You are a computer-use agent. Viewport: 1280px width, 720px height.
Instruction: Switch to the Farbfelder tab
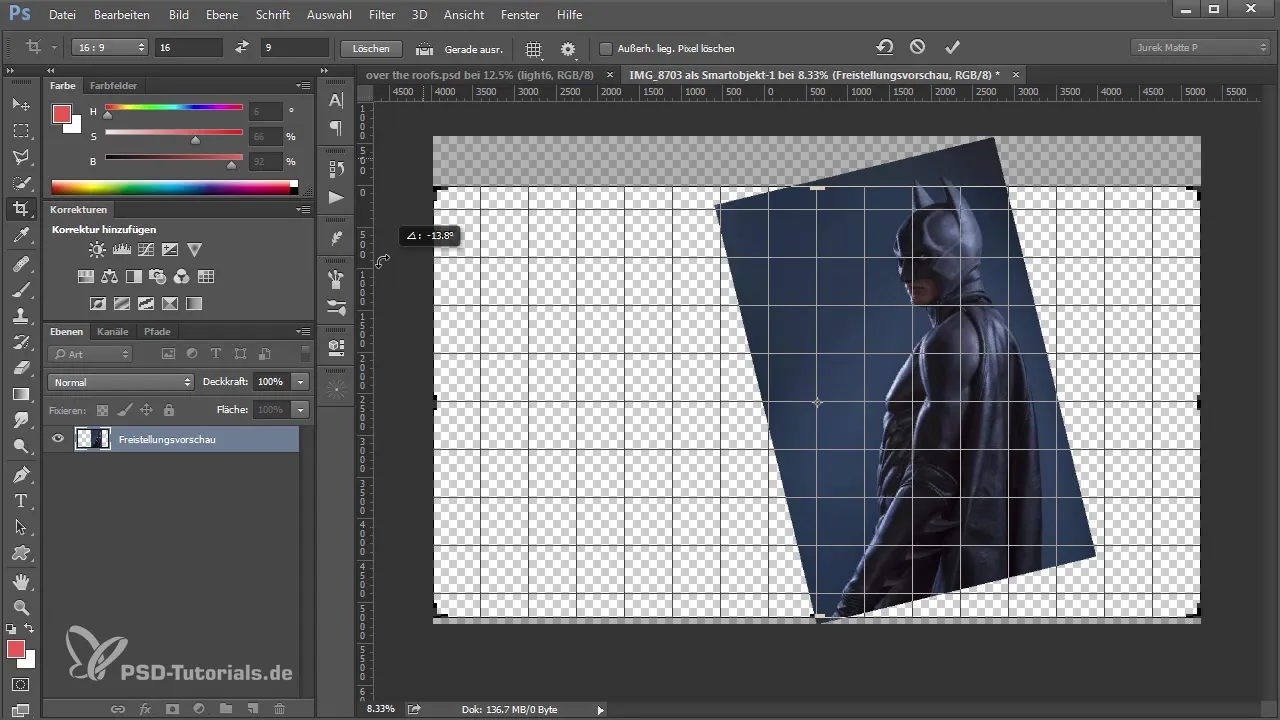pos(113,86)
